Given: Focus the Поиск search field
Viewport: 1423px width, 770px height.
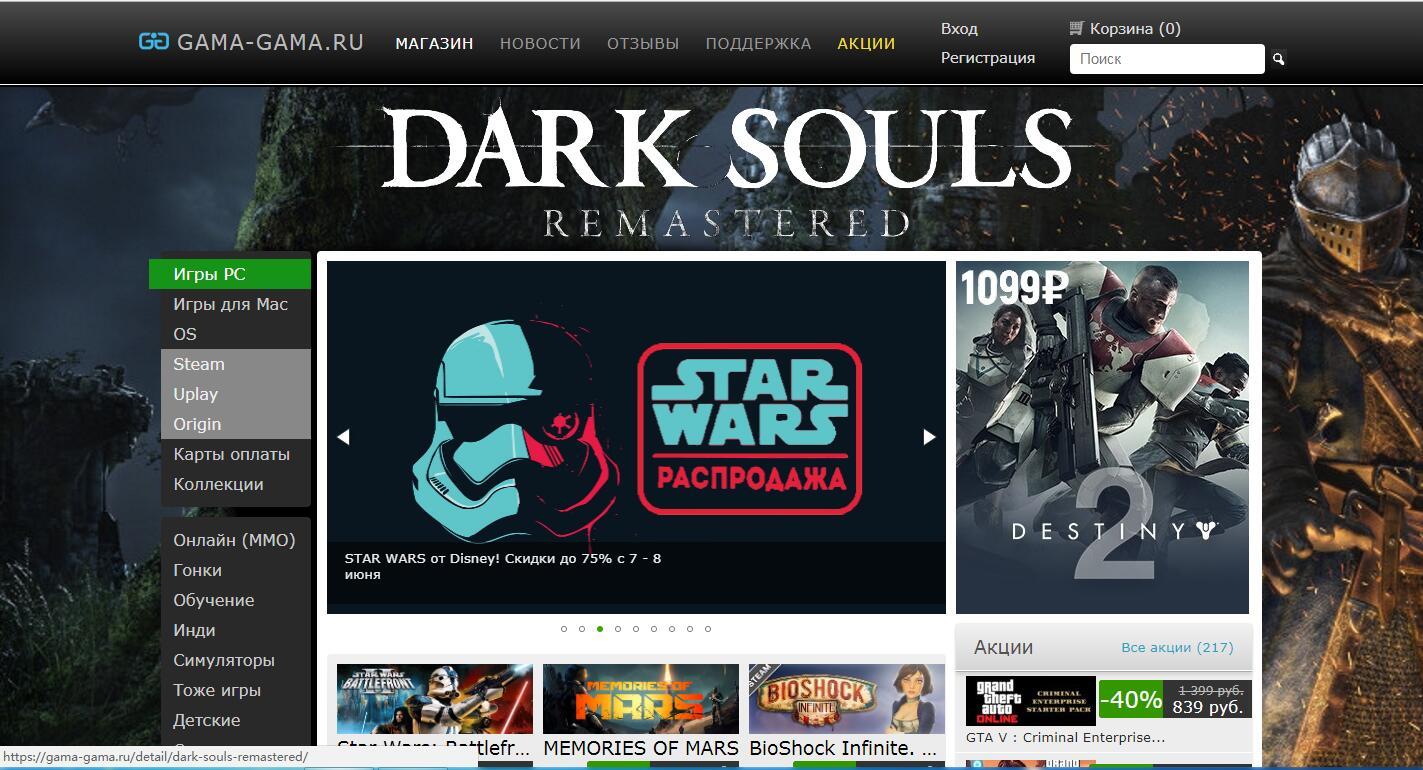Looking at the screenshot, I should pyautogui.click(x=1167, y=59).
